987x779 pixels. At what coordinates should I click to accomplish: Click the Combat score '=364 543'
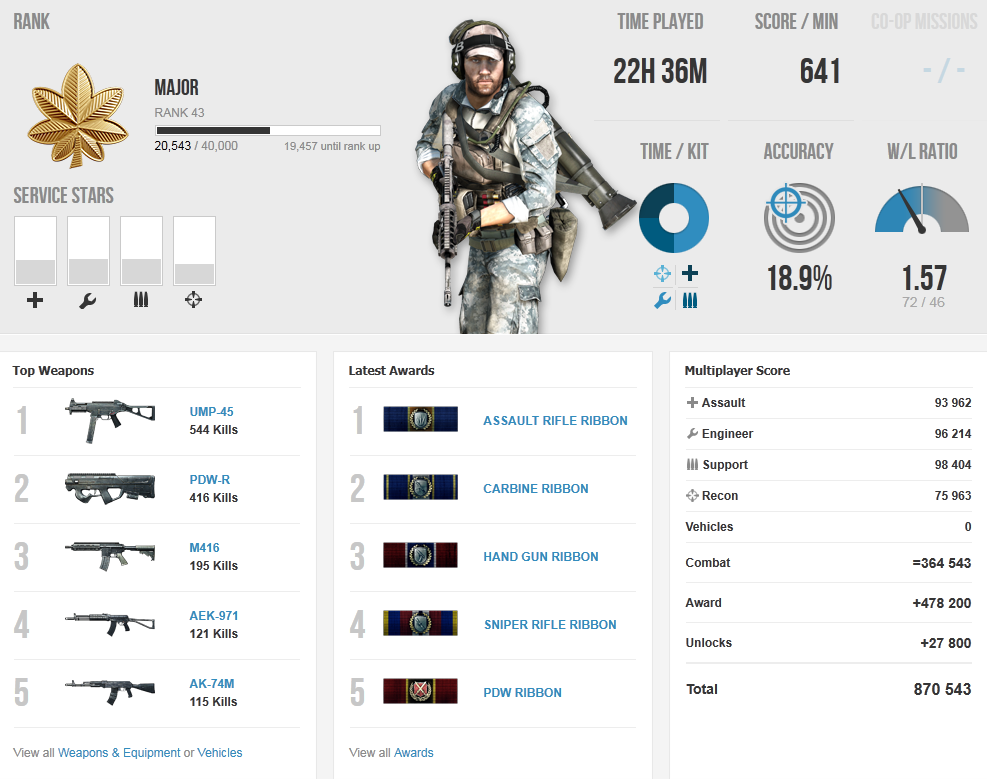[x=942, y=563]
